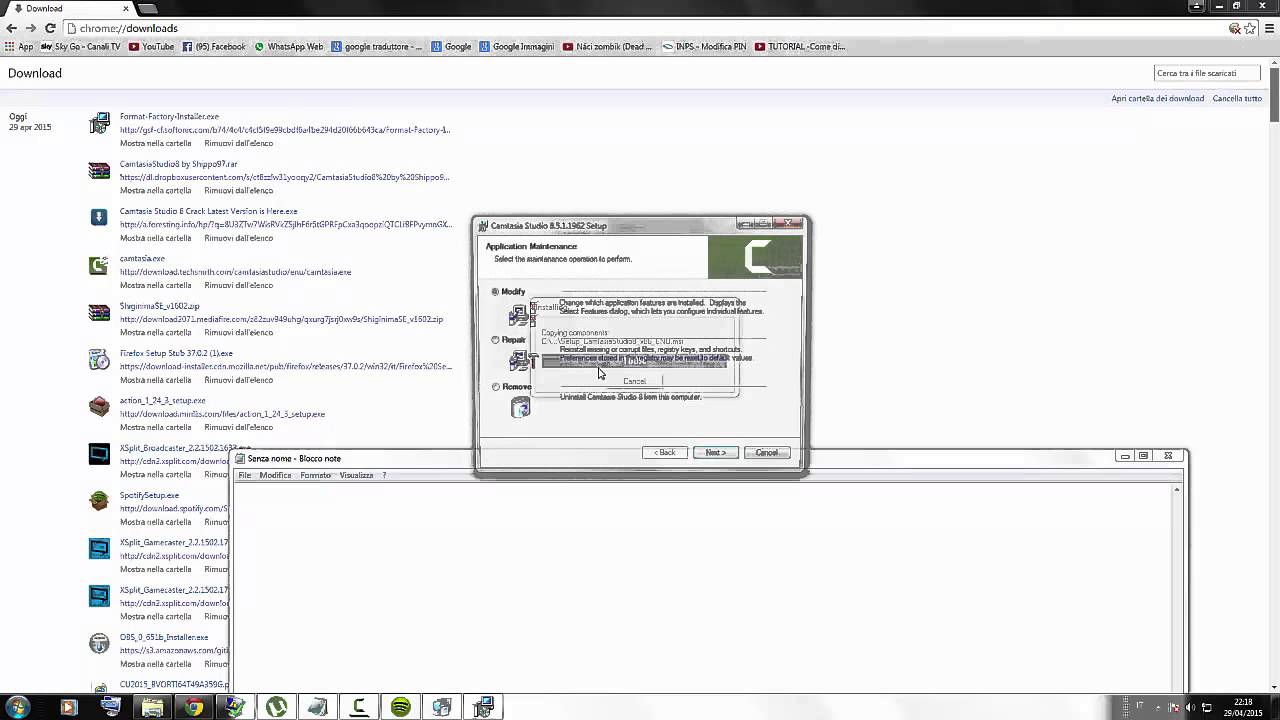Open Google Chrome taskbar icon
This screenshot has height=720, width=1280.
tap(193, 707)
